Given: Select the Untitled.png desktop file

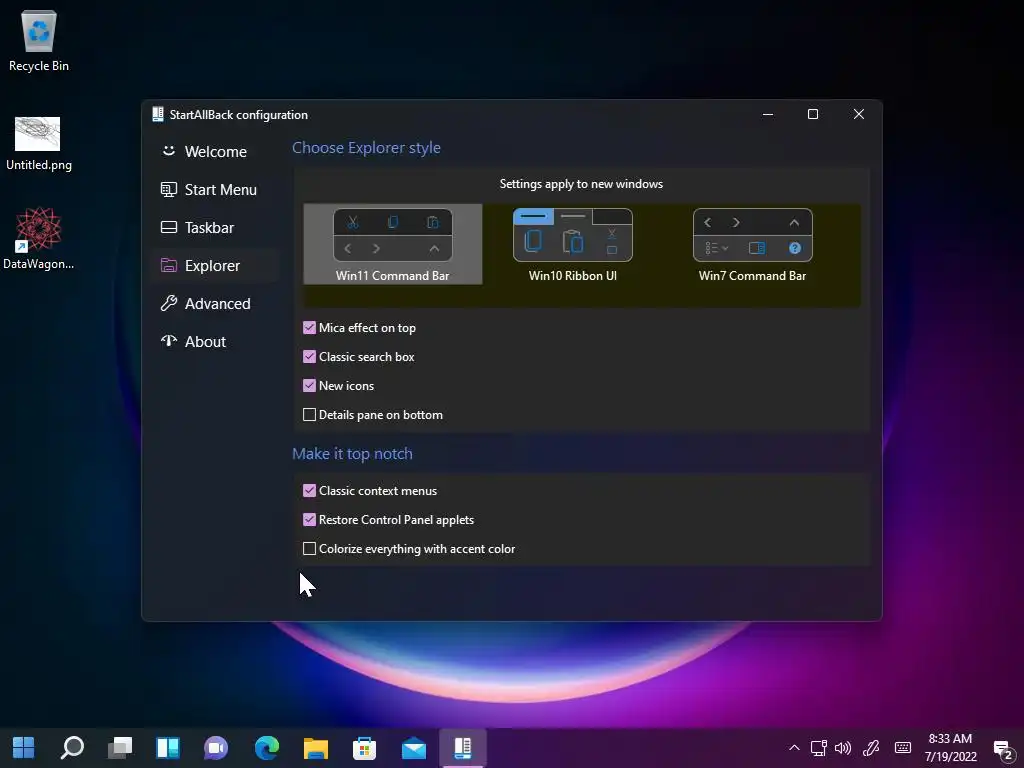Looking at the screenshot, I should 39,144.
